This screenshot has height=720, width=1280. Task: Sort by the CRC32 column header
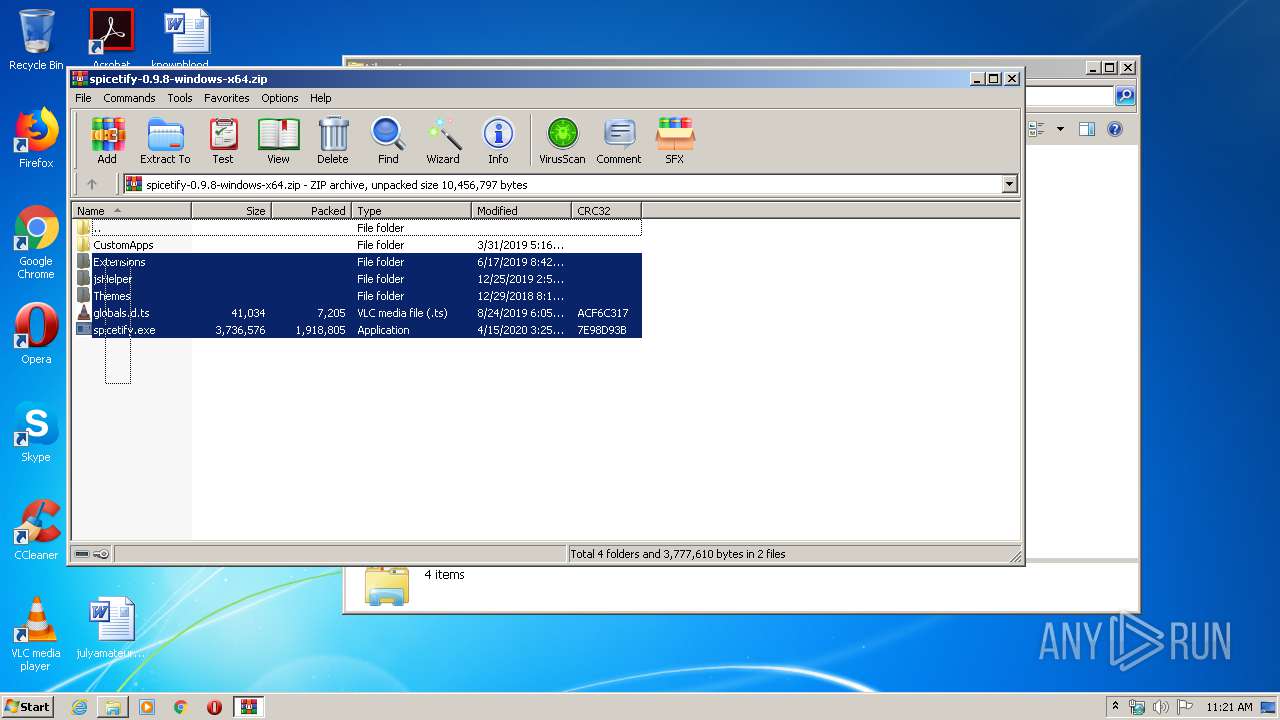tap(606, 210)
